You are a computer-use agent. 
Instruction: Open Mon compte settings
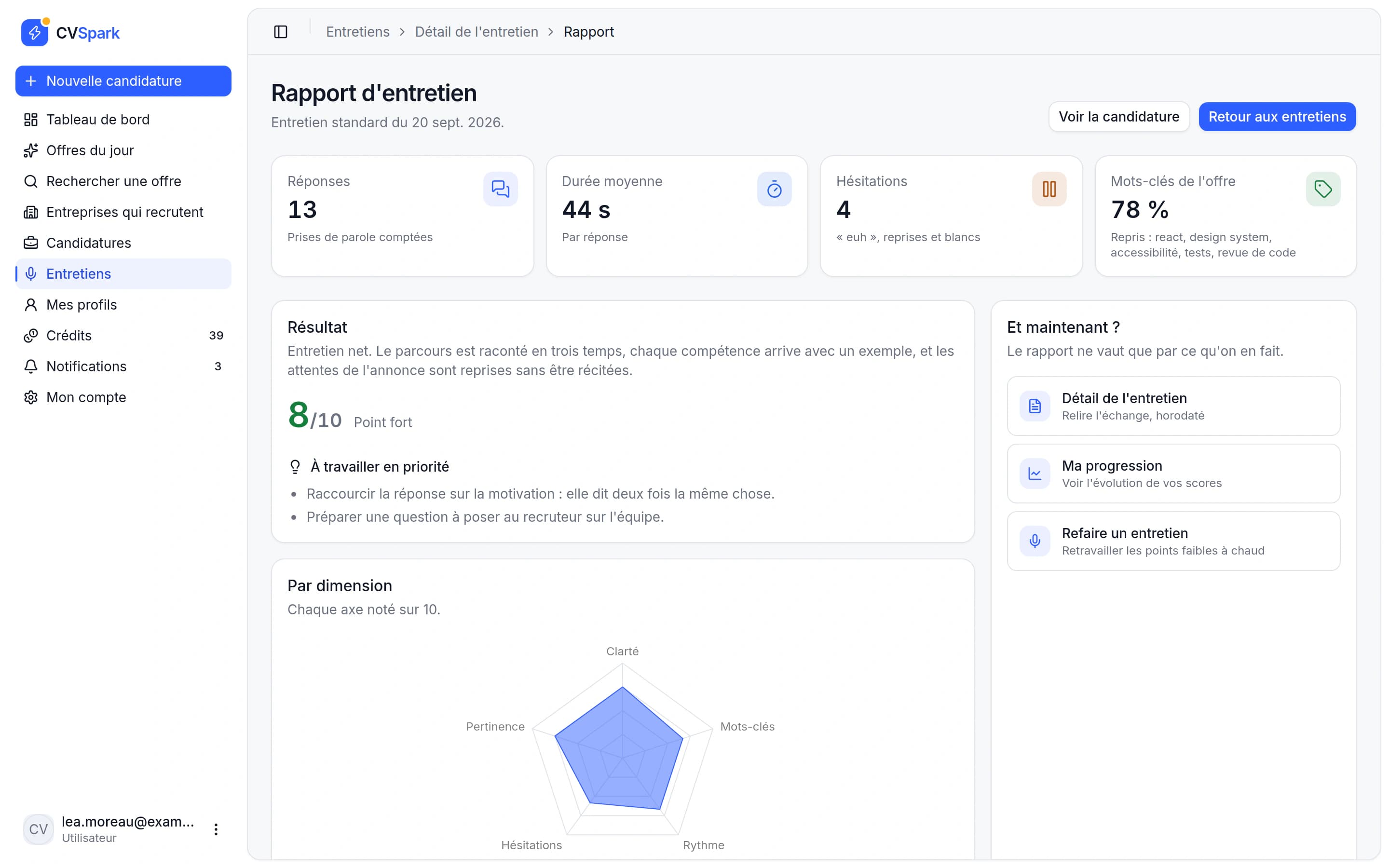[x=123, y=397]
